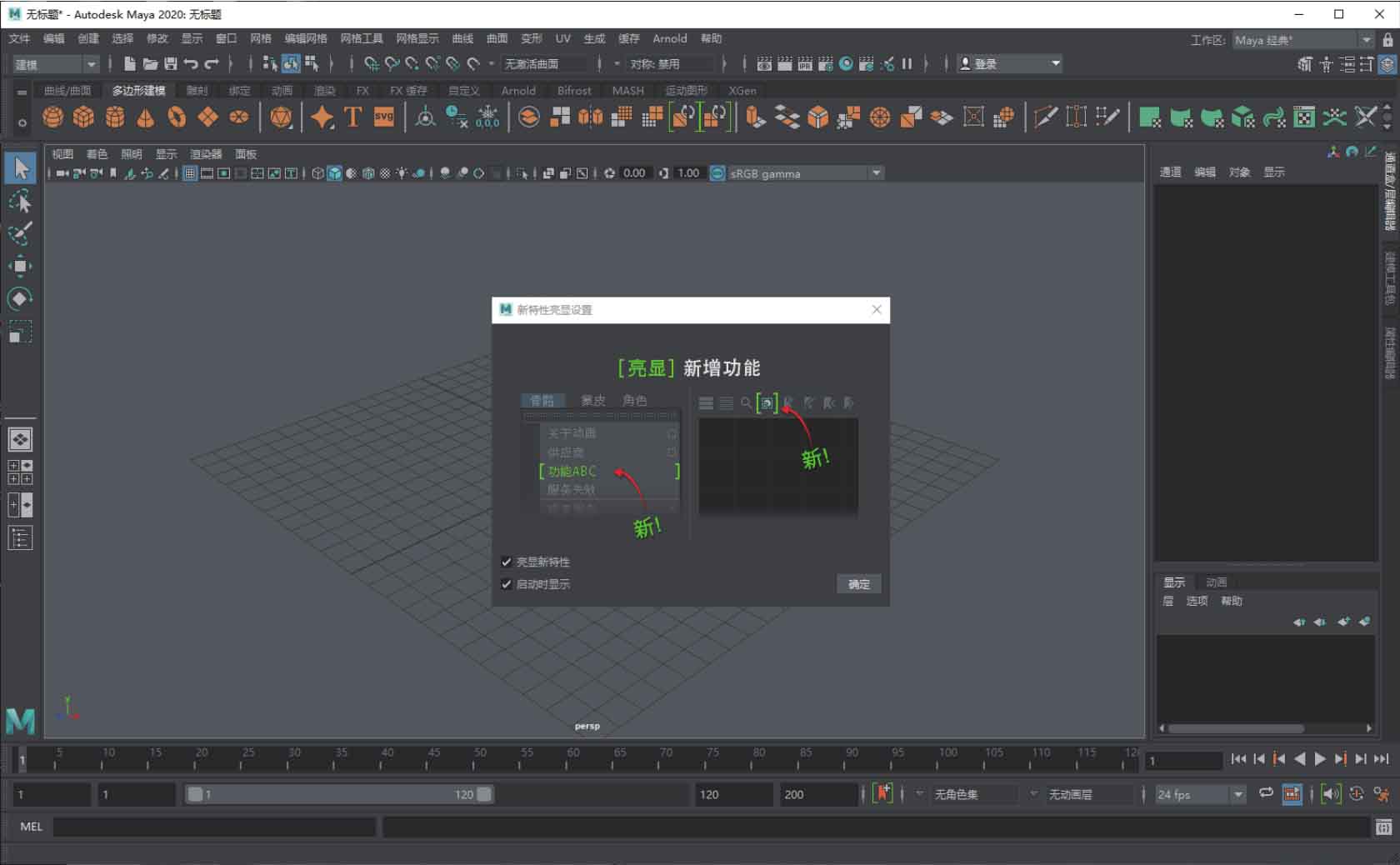Select the Scale tool in toolbox
This screenshot has height=865, width=1400.
20,332
